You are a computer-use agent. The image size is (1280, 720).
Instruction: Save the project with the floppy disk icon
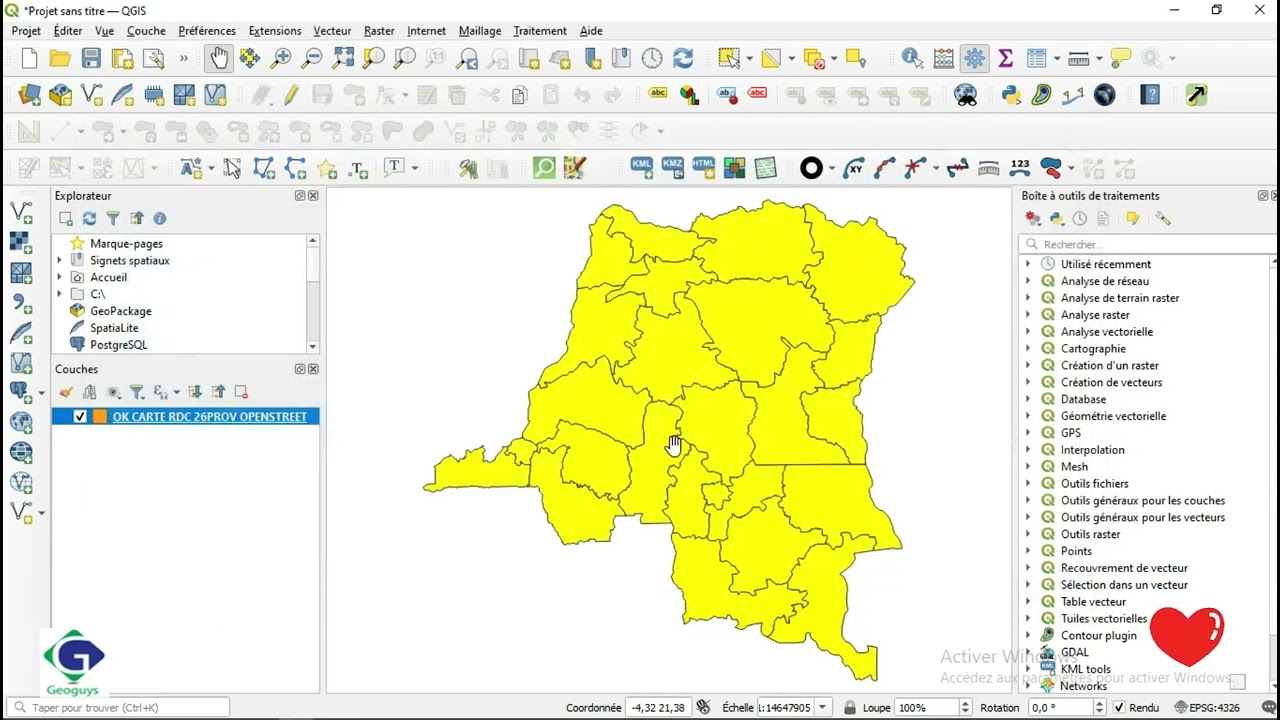(91, 58)
